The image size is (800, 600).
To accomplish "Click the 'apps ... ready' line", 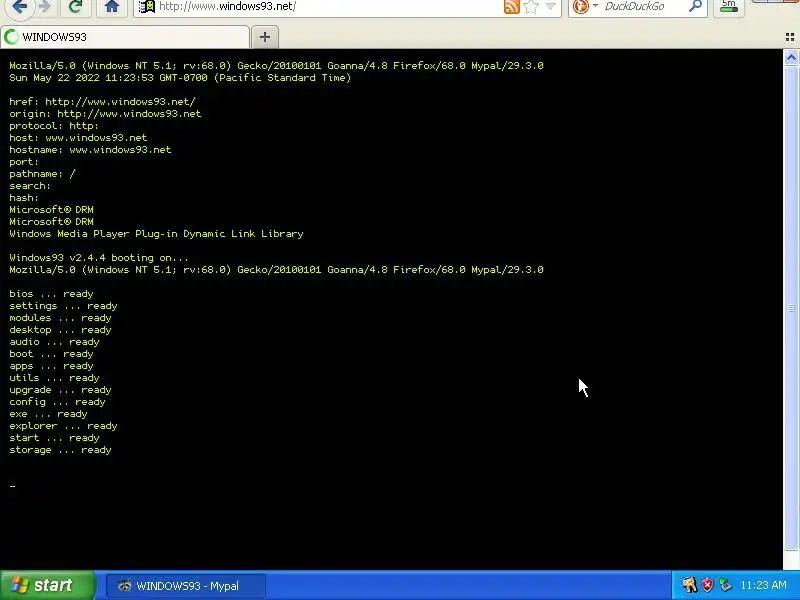I will (x=51, y=366).
